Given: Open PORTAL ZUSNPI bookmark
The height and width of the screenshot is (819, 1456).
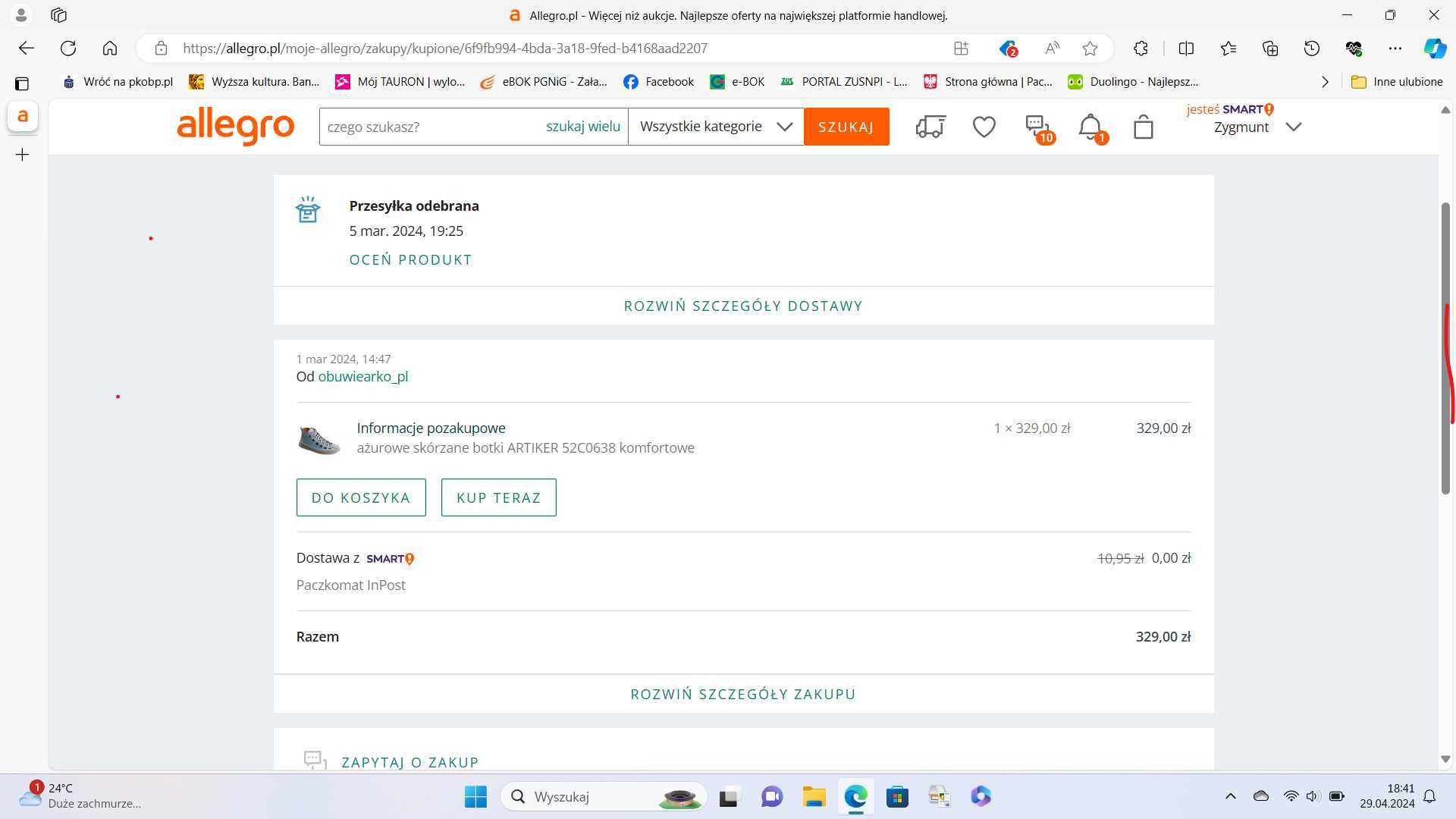Looking at the screenshot, I should (843, 82).
